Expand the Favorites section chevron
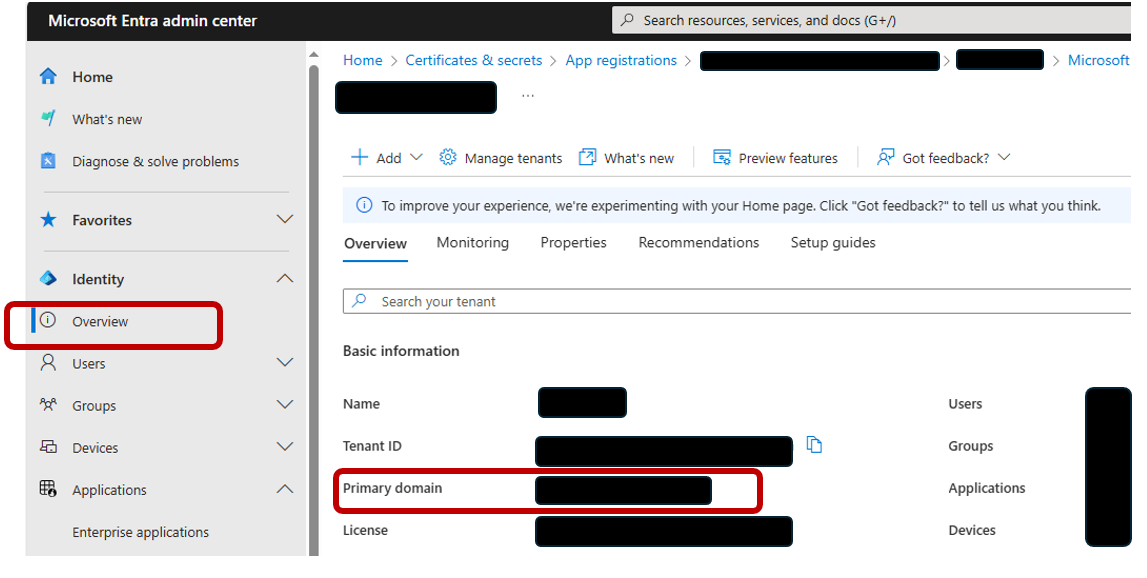This screenshot has width=1147, height=578. click(x=285, y=219)
